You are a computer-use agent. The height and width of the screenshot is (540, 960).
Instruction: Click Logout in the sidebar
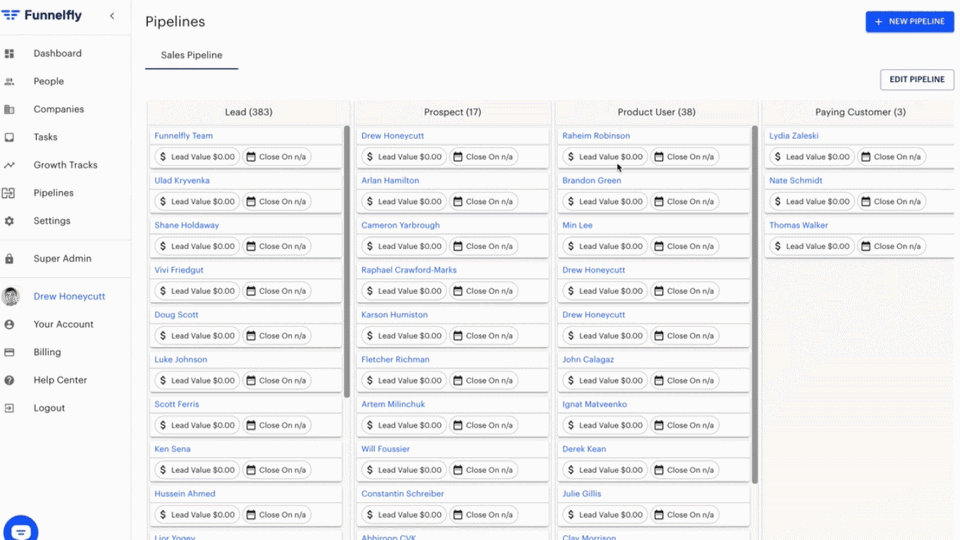point(49,408)
